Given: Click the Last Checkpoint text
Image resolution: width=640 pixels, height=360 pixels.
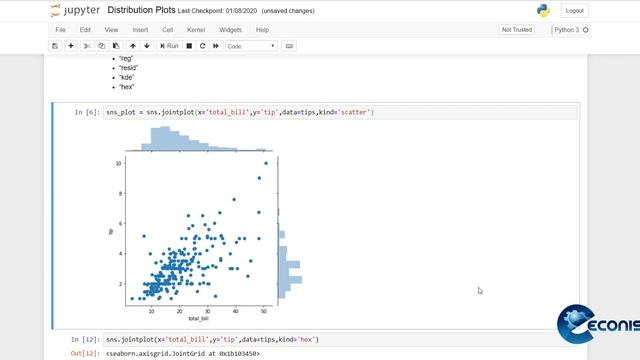Looking at the screenshot, I should (217, 11).
